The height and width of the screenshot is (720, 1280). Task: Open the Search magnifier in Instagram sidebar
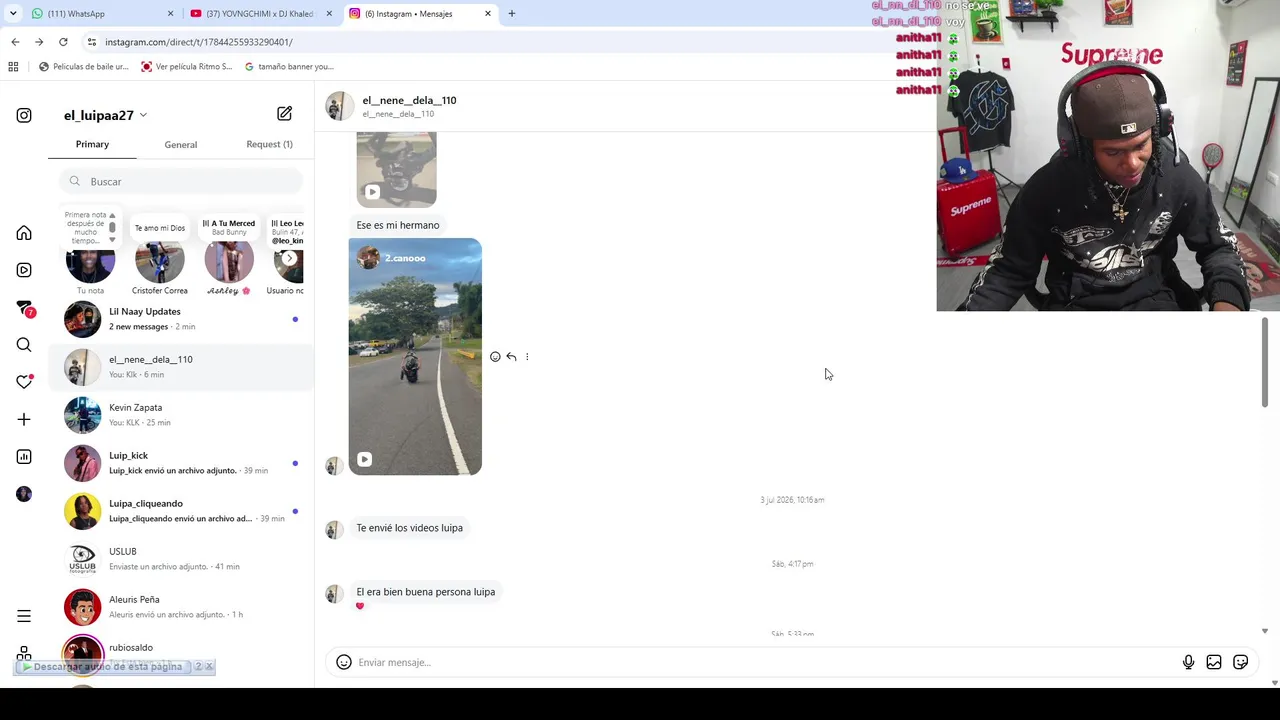(24, 345)
